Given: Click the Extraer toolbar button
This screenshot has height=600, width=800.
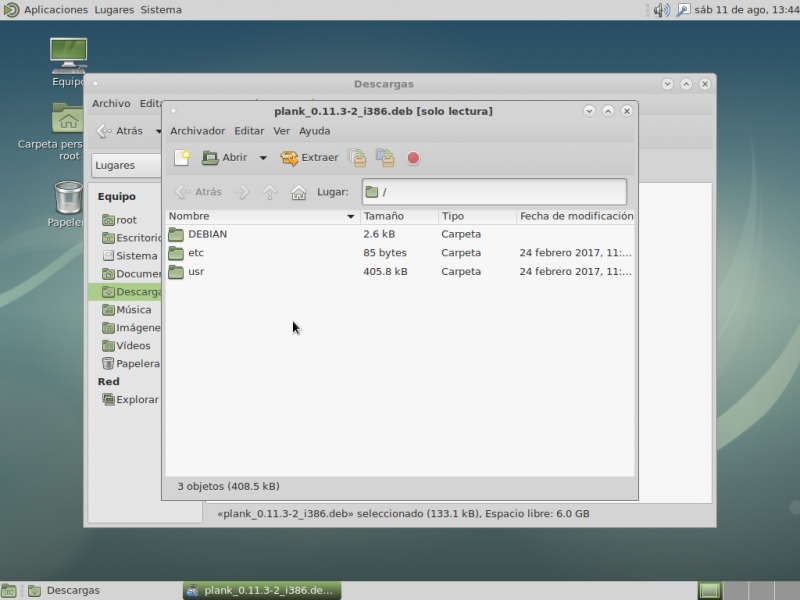Looking at the screenshot, I should pos(309,157).
